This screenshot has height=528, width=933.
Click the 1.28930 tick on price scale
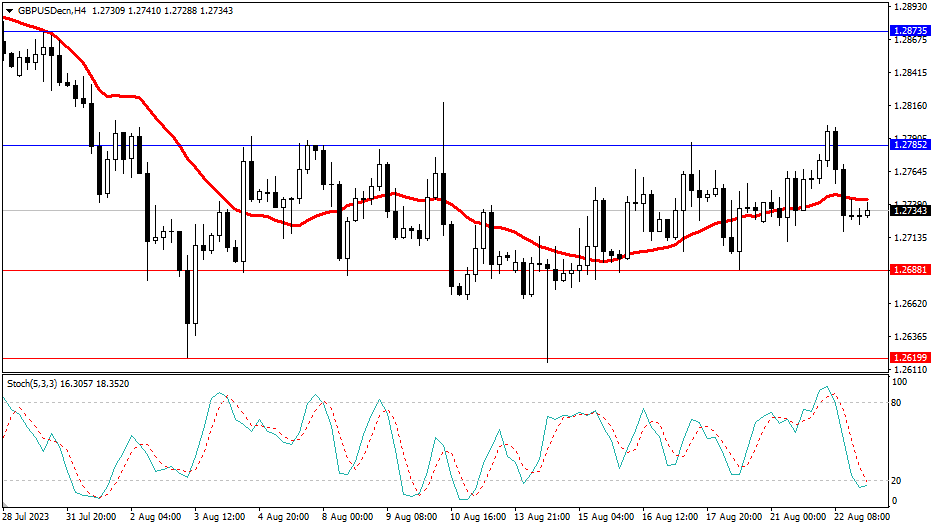pos(909,7)
